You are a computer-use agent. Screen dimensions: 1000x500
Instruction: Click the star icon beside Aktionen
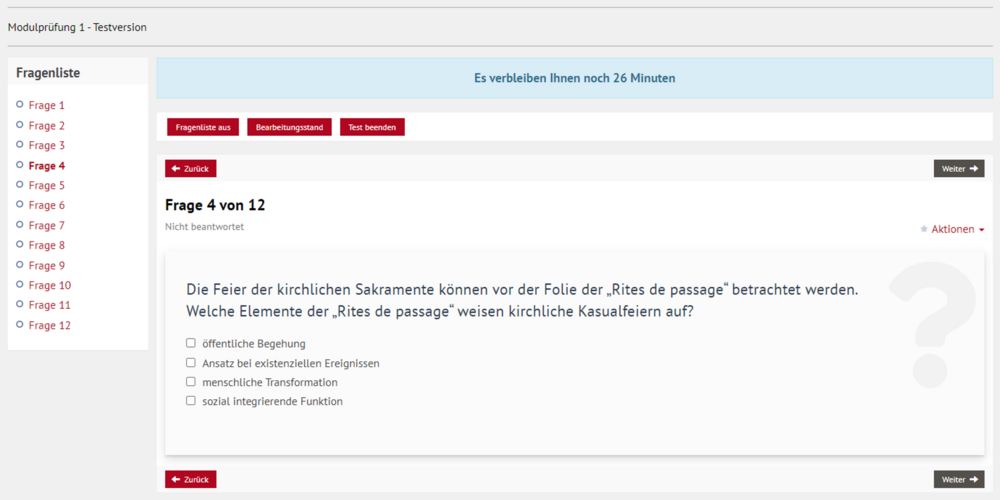[x=923, y=229]
